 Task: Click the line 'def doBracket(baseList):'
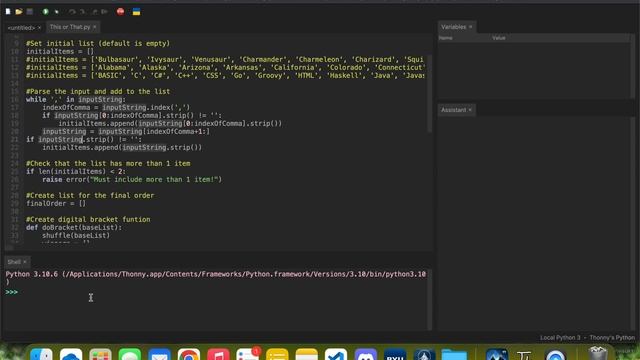(74, 227)
